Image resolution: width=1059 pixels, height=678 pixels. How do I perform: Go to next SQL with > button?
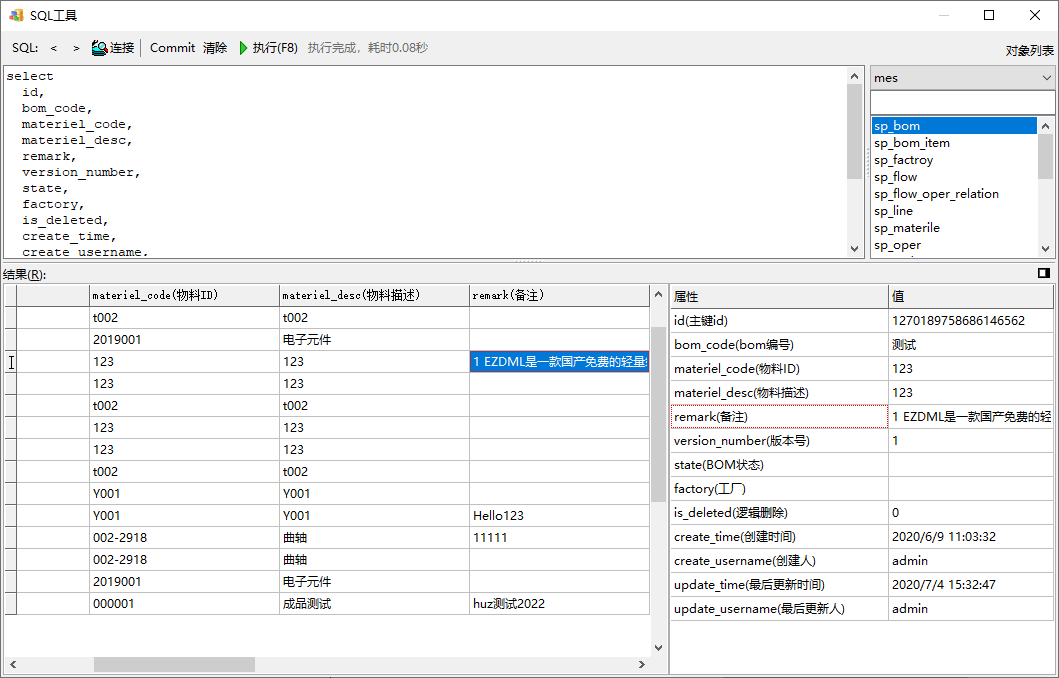76,48
